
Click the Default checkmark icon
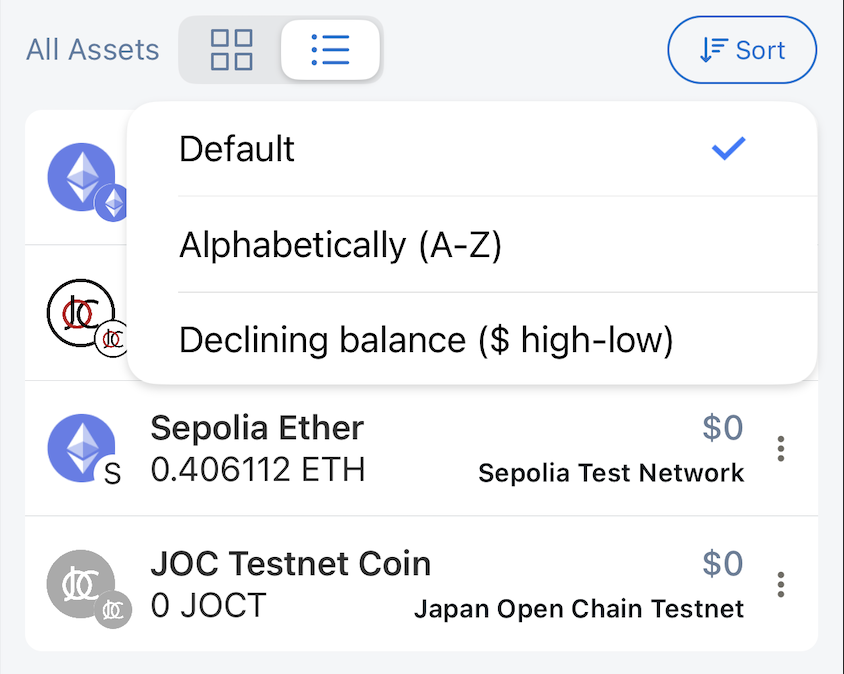pyautogui.click(x=728, y=149)
